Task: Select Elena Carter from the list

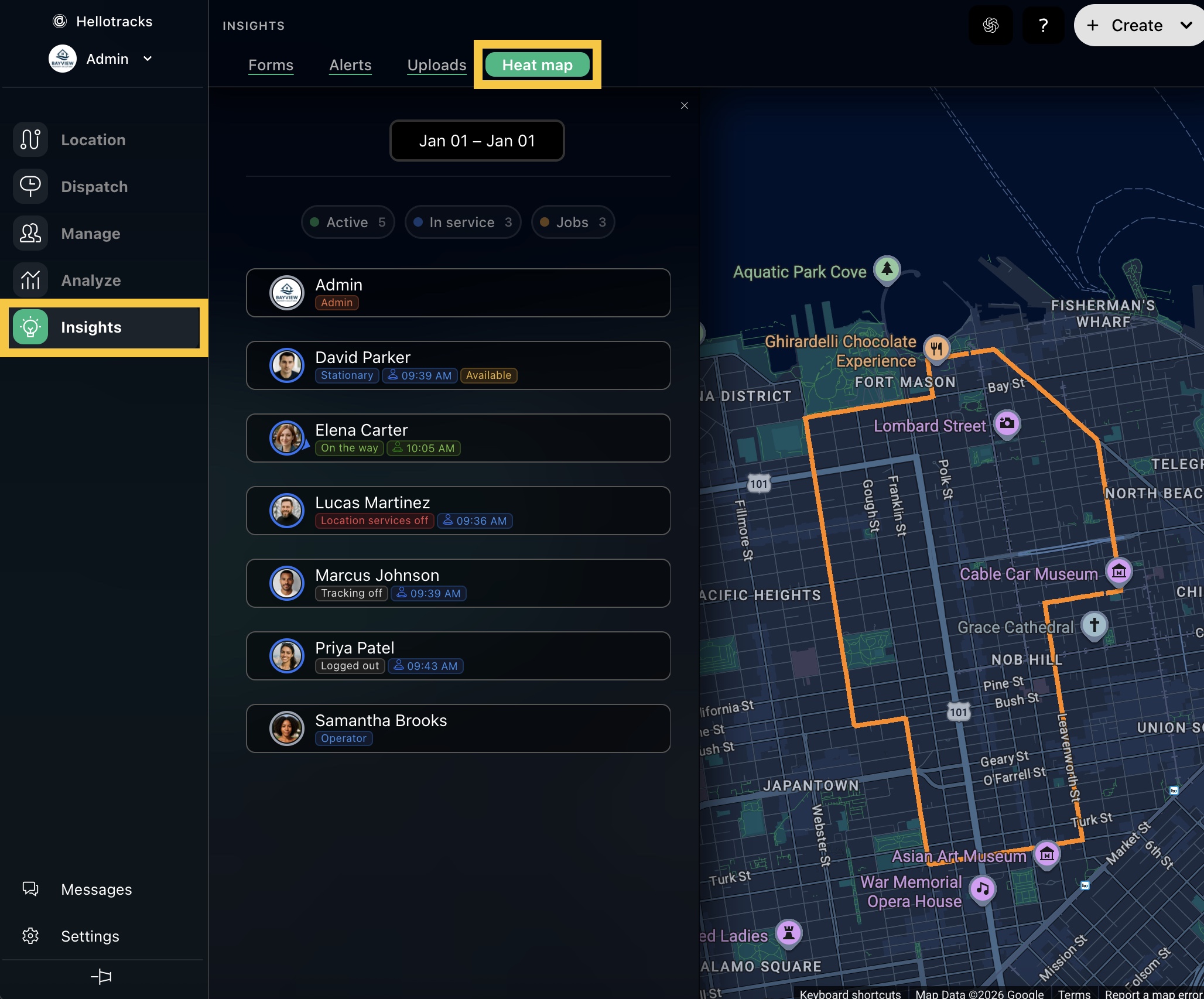Action: 458,439
